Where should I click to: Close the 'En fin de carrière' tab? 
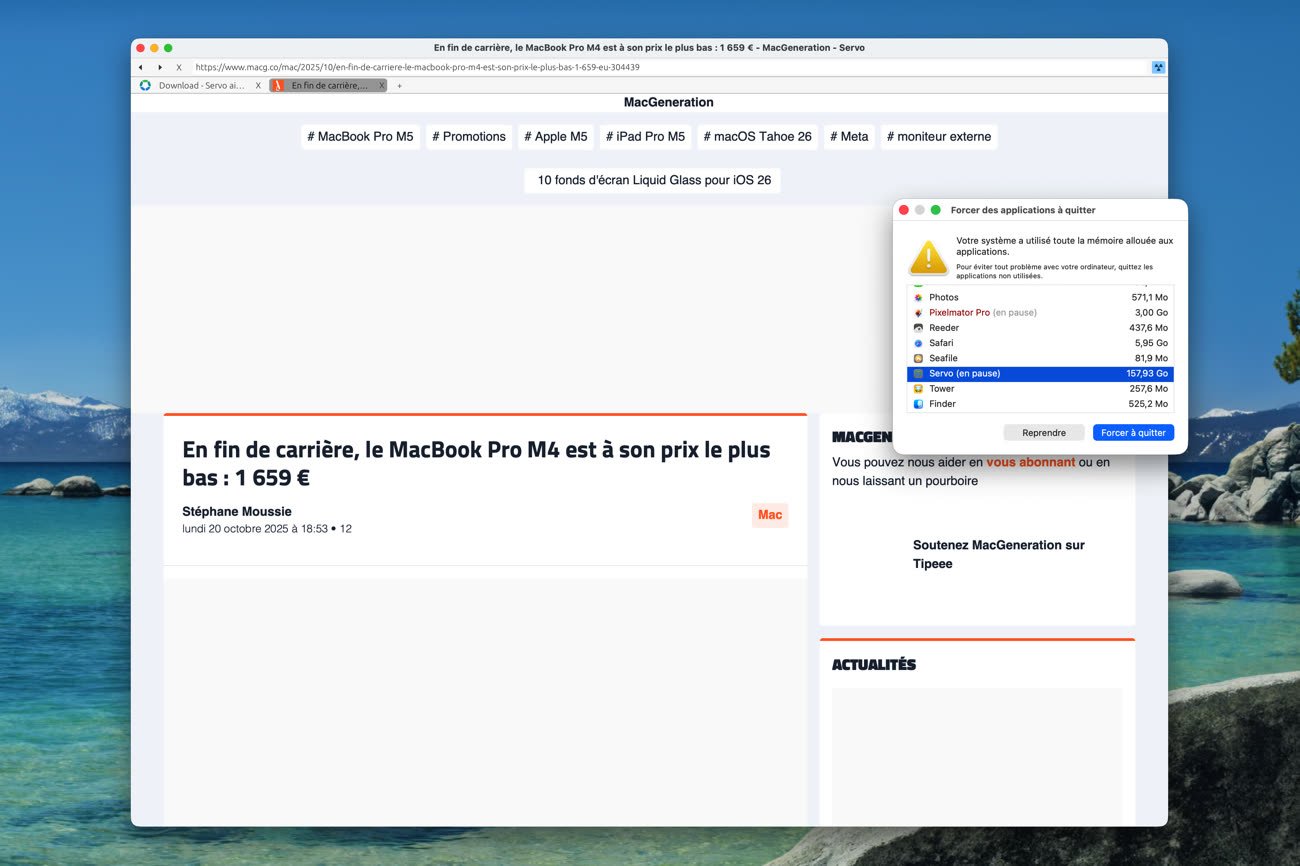pos(381,86)
